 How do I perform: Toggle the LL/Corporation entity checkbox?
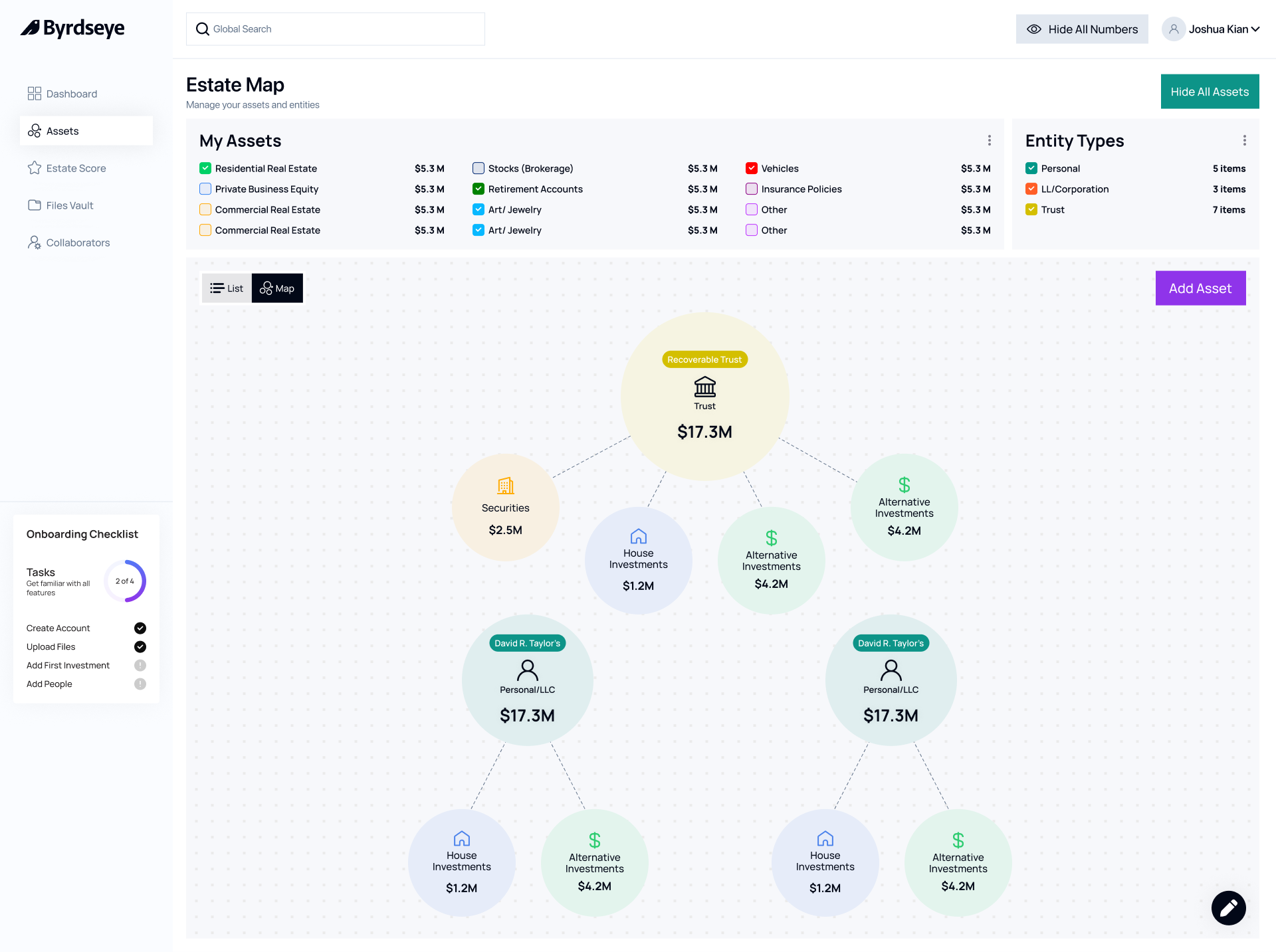point(1031,189)
